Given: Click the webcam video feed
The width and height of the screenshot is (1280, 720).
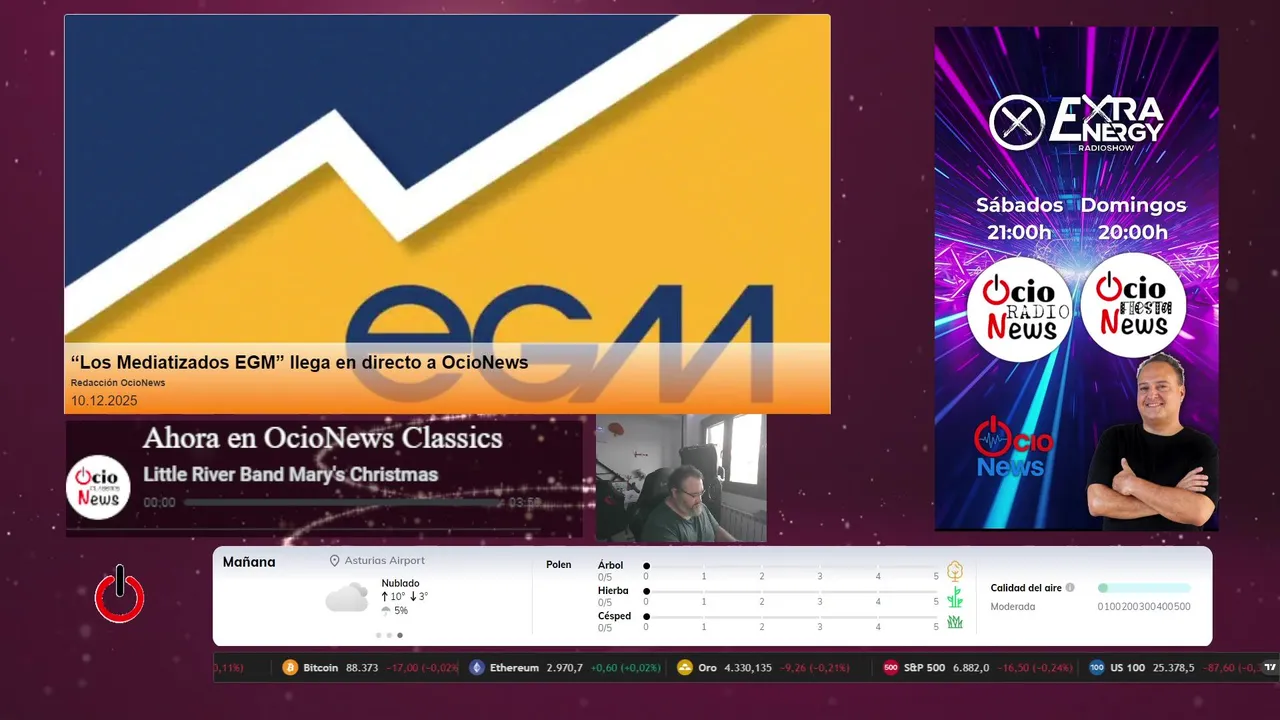Looking at the screenshot, I should click(x=681, y=478).
